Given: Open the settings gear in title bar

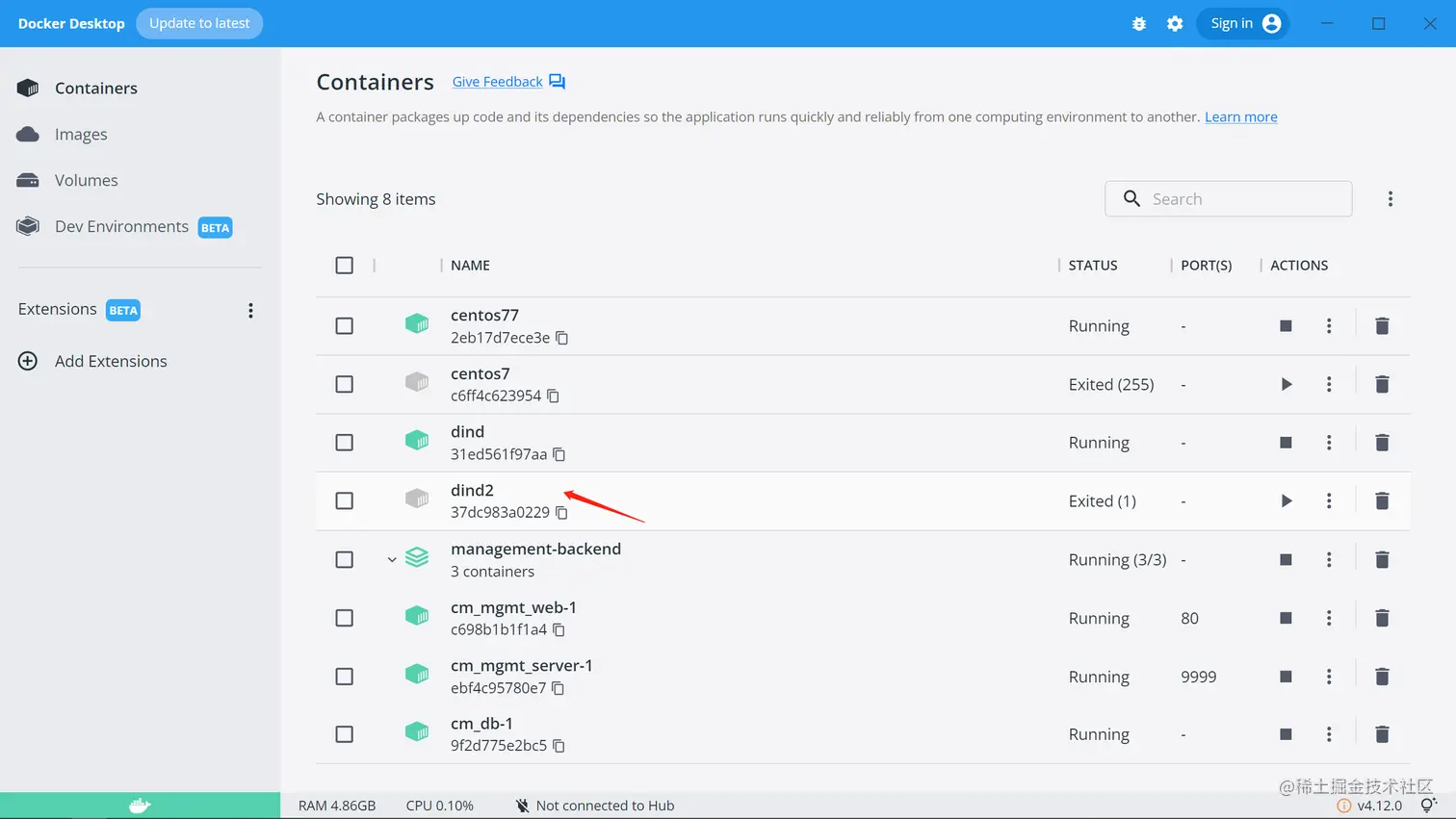Looking at the screenshot, I should point(1175,24).
